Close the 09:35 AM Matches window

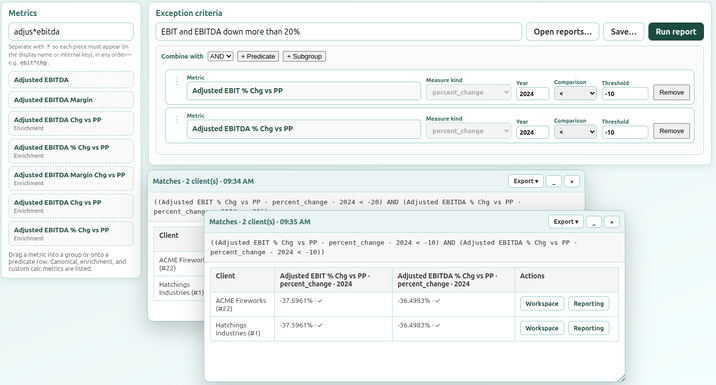coord(611,222)
